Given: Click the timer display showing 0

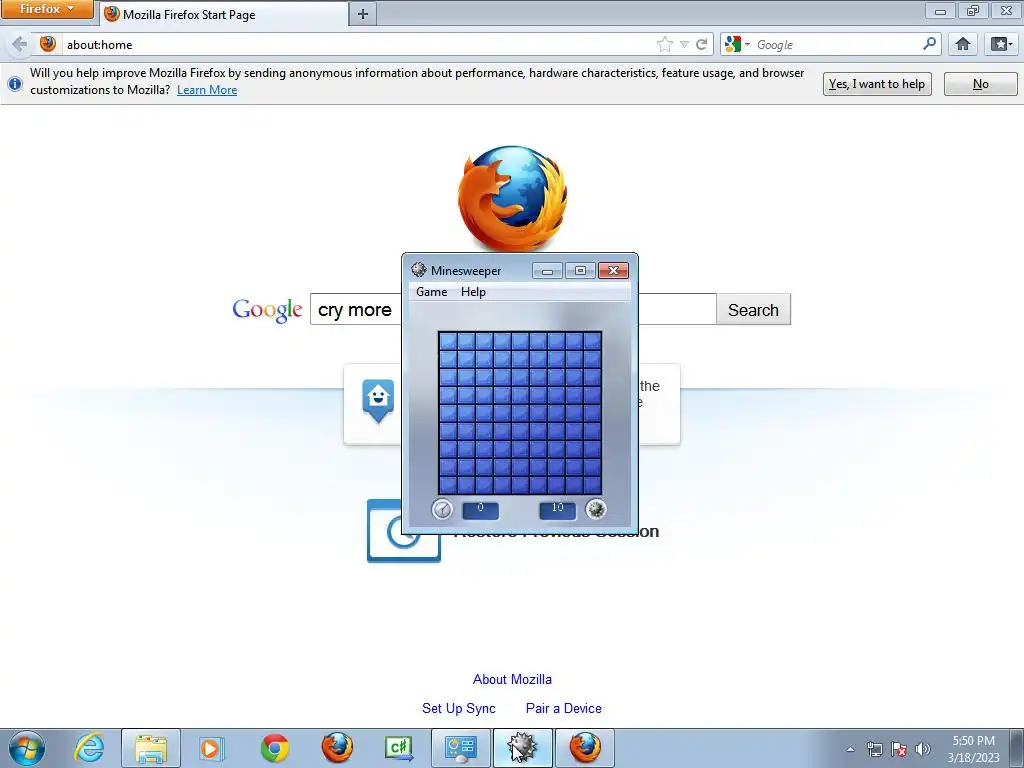Looking at the screenshot, I should [x=481, y=510].
